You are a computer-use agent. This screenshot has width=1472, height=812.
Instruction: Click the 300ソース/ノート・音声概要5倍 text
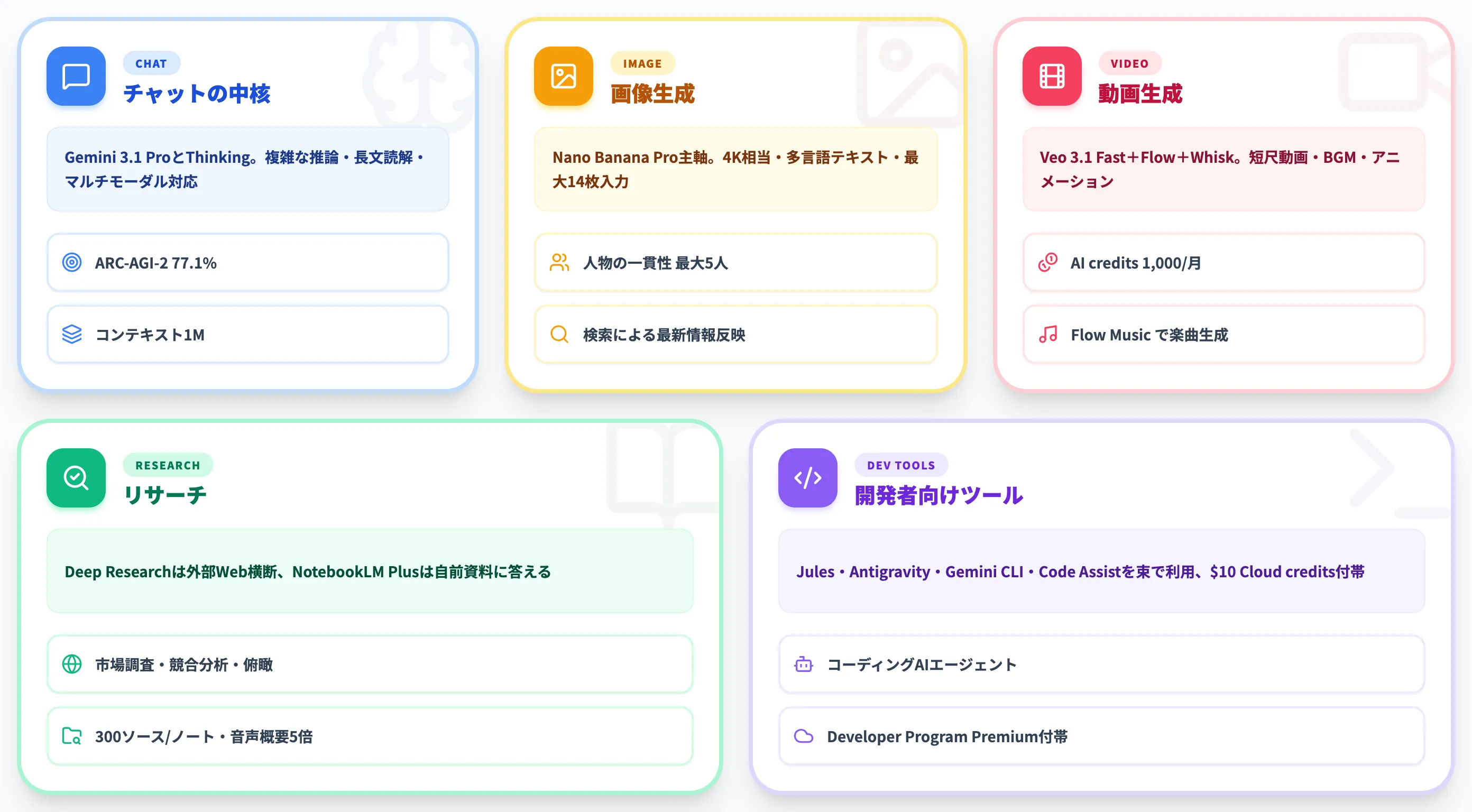(x=204, y=736)
